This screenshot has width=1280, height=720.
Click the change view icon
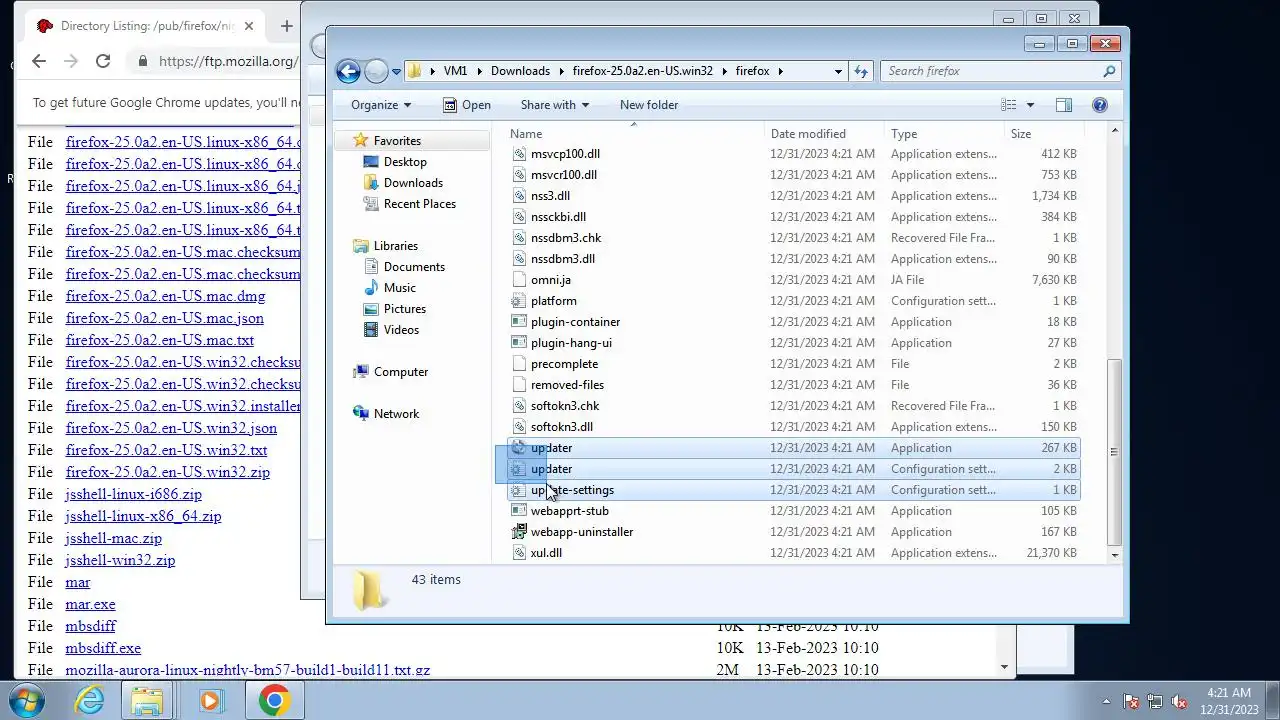pyautogui.click(x=1009, y=105)
